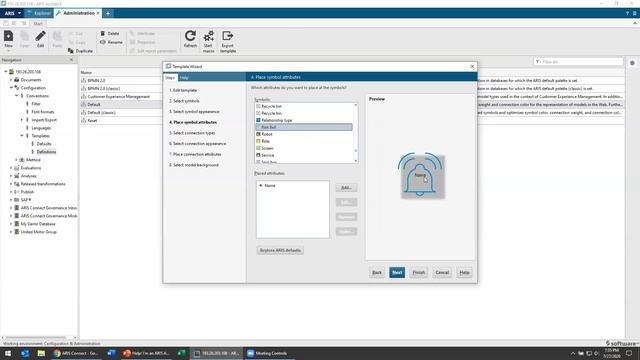
Task: Click the Next button in wizard
Action: point(397,272)
